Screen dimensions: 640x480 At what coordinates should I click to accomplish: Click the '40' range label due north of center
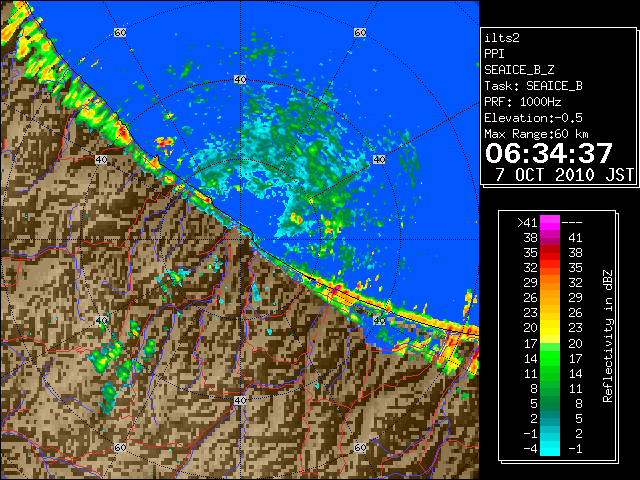[240, 79]
